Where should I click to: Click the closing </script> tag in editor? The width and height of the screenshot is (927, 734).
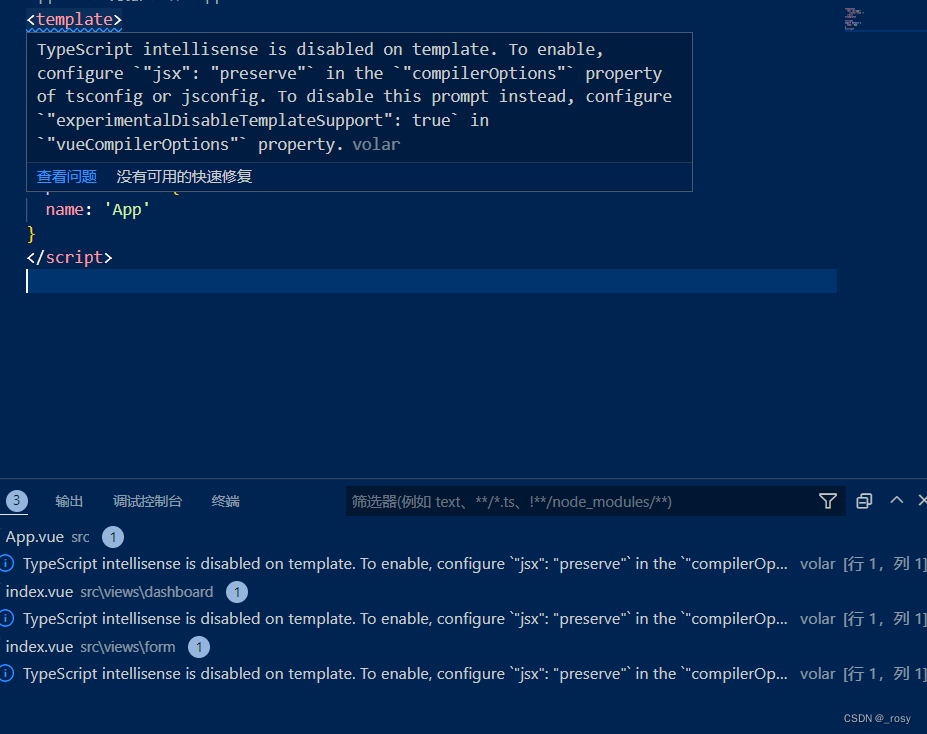click(x=69, y=257)
